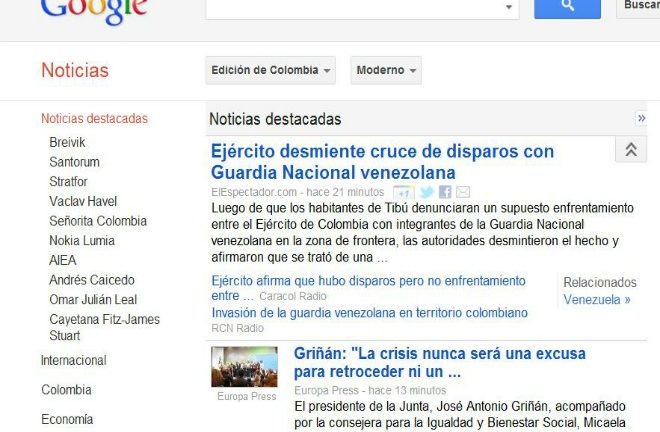The image size is (660, 432).
Task: Select Noticias destacadas in the sidebar
Action: click(x=94, y=119)
